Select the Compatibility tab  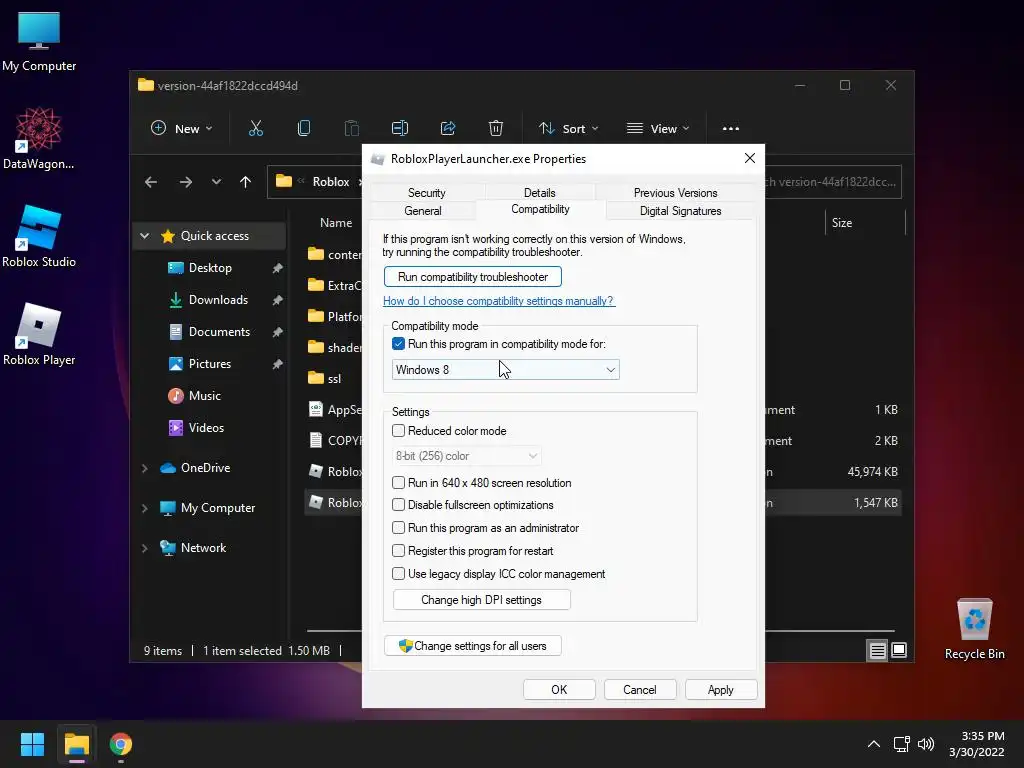tap(540, 209)
